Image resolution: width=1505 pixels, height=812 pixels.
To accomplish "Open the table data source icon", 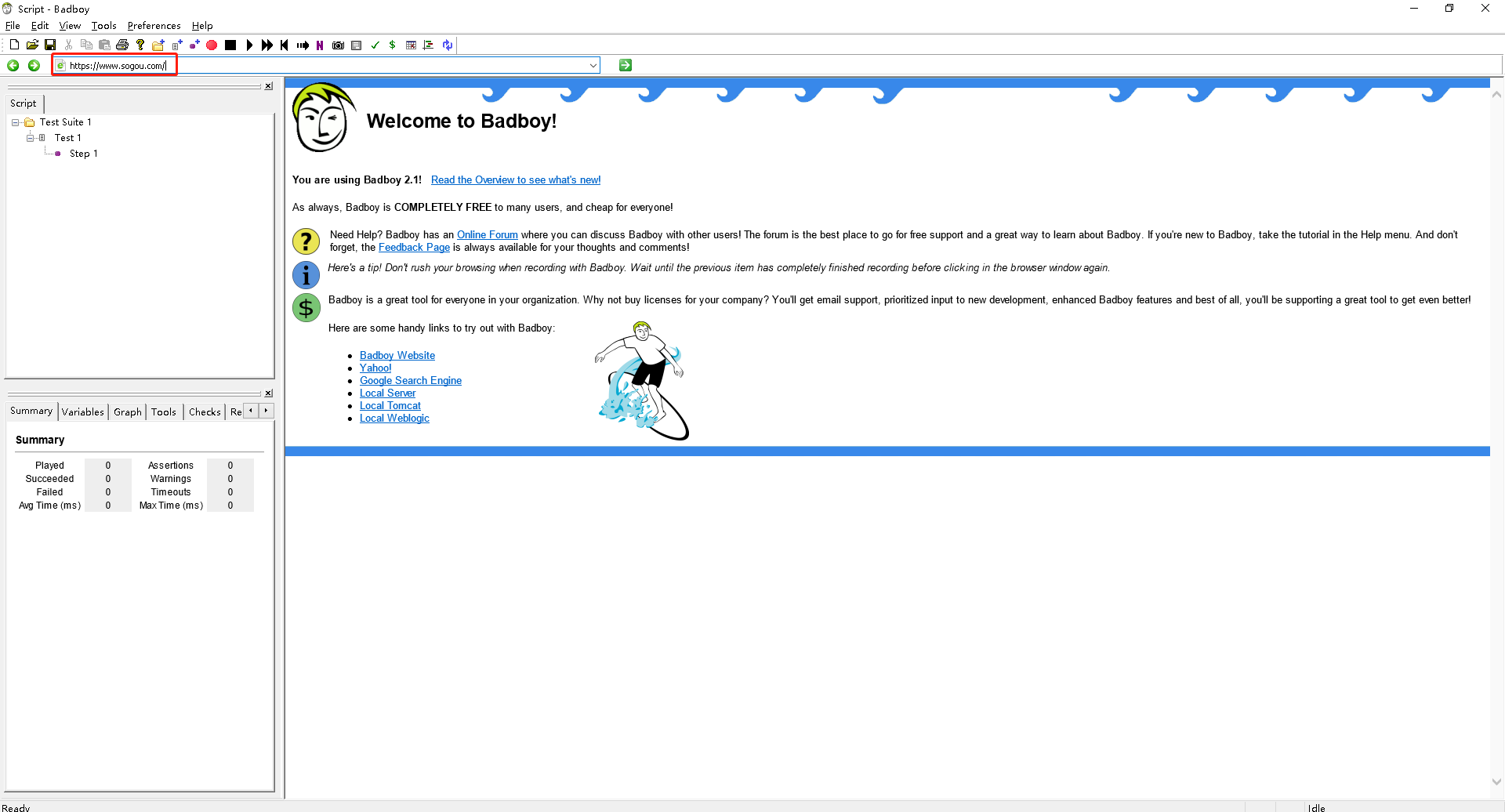I will (411, 45).
